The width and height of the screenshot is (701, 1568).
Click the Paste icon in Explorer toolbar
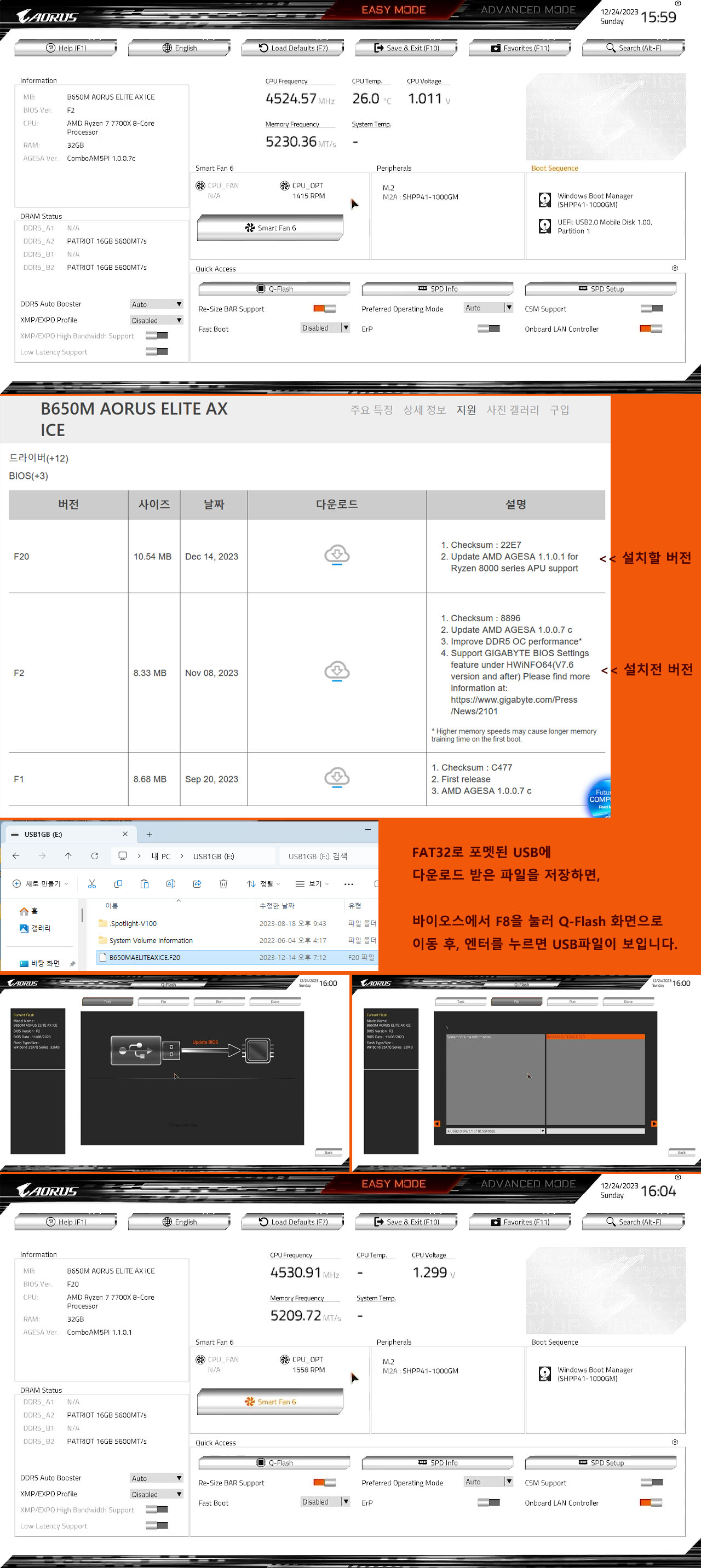[145, 884]
